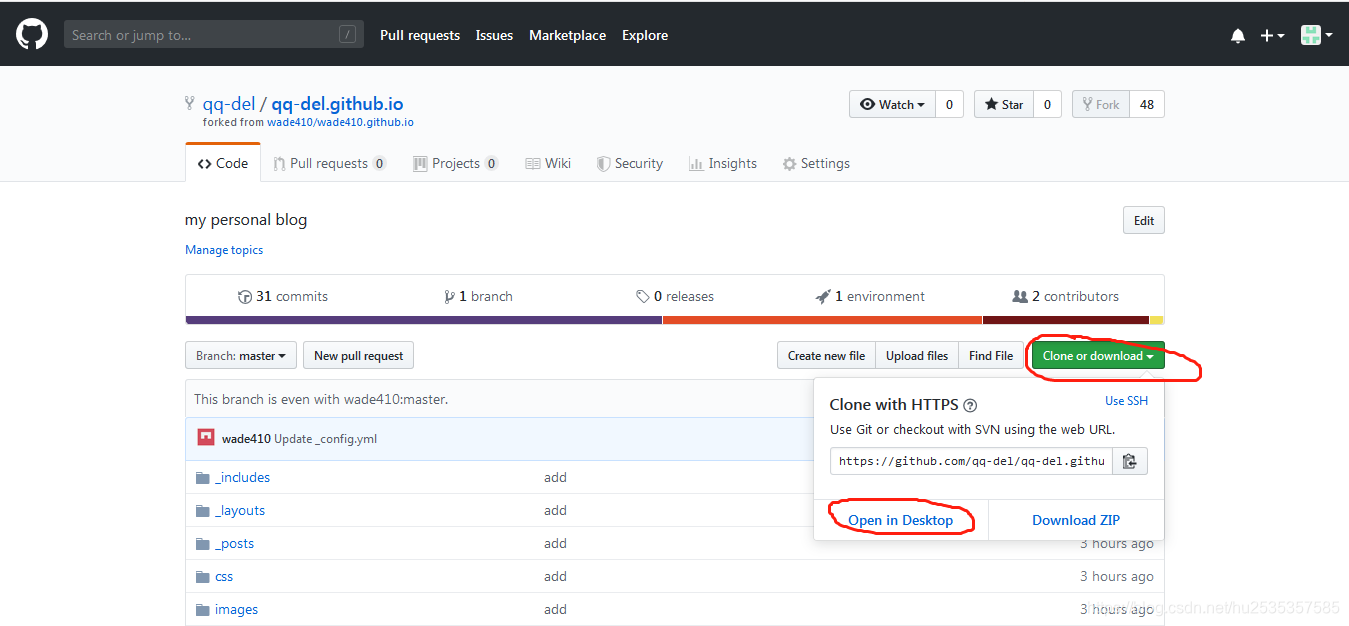Select the Code tab
Screen dimensions: 1349x626
(223, 163)
